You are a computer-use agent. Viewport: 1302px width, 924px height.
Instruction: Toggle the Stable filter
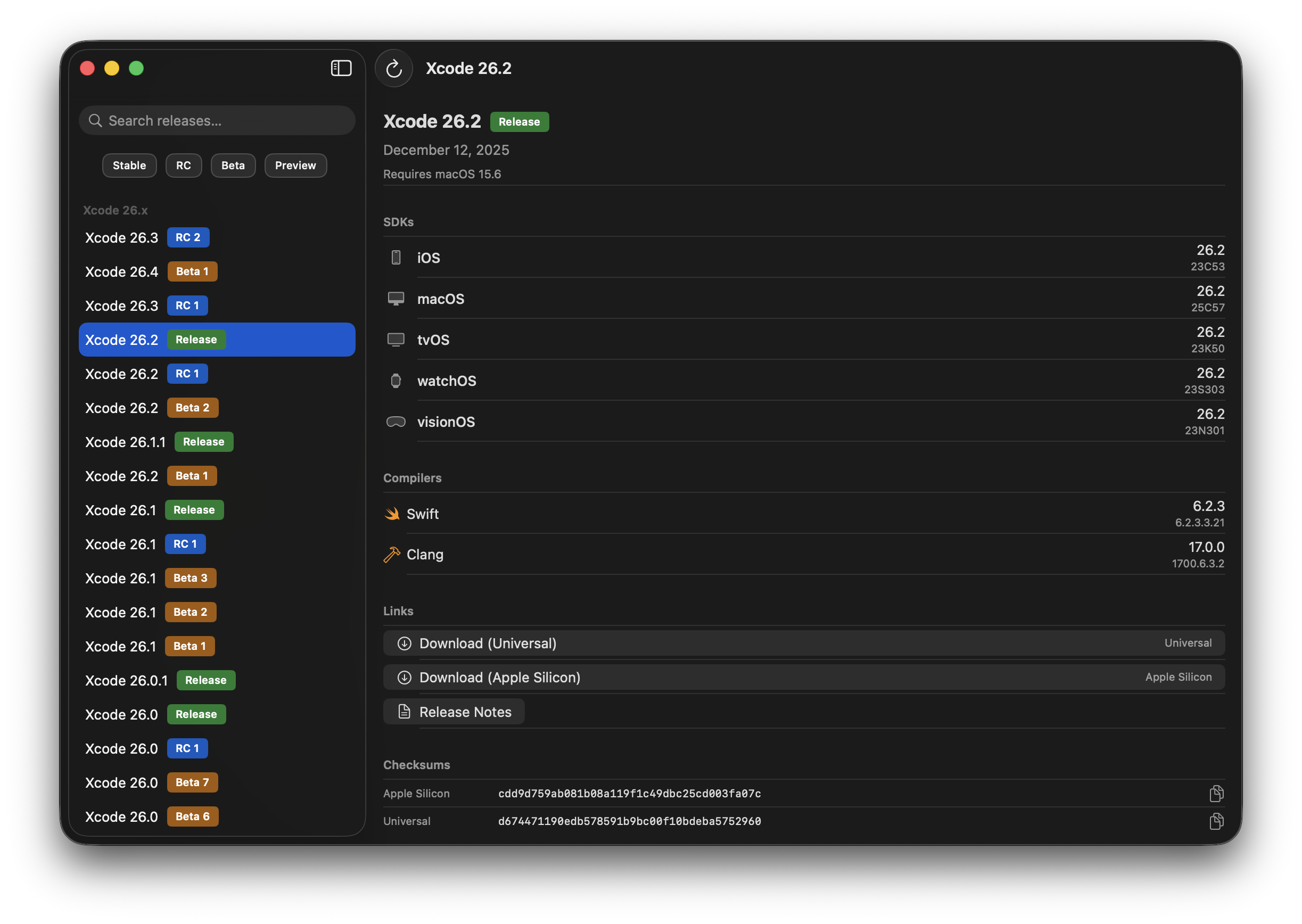pyautogui.click(x=129, y=166)
